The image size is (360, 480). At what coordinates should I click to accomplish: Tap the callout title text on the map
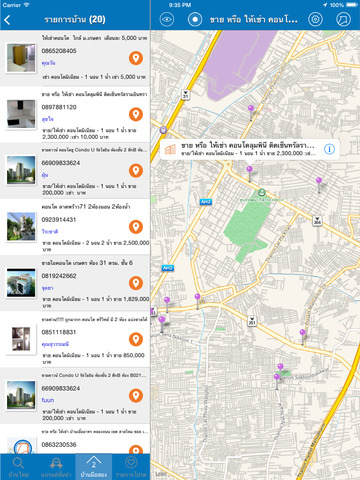tap(248, 146)
